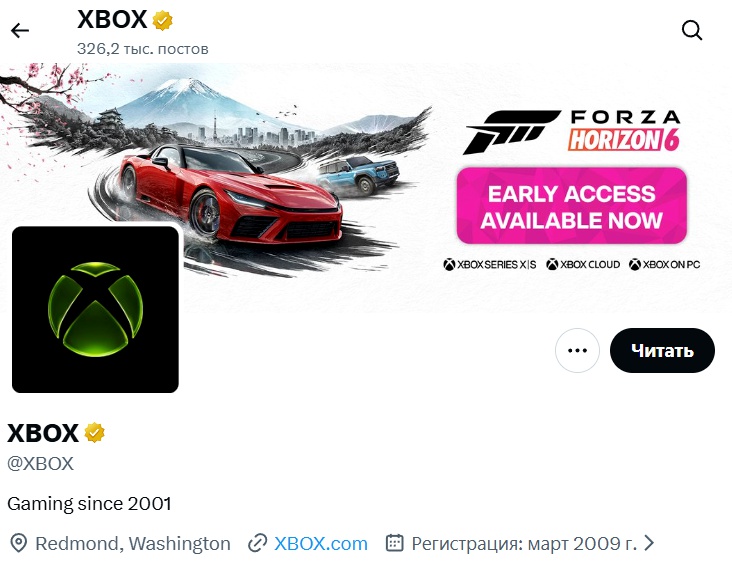The image size is (732, 566).
Task: Click the gold verified badge in header
Action: pyautogui.click(x=162, y=21)
